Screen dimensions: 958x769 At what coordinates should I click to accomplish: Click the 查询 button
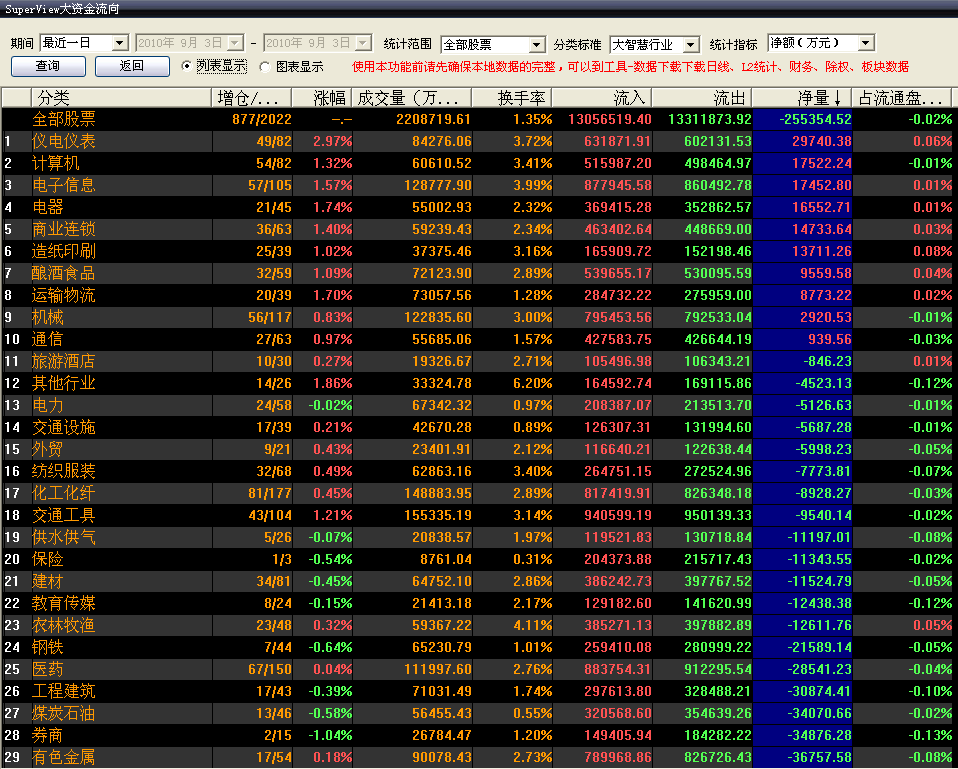[x=48, y=66]
